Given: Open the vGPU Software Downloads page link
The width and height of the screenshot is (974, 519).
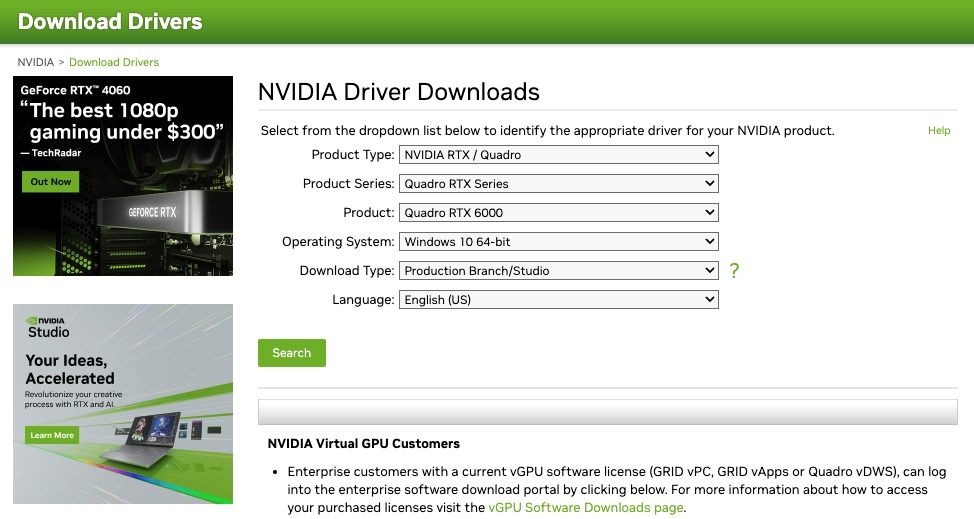Looking at the screenshot, I should [x=586, y=507].
